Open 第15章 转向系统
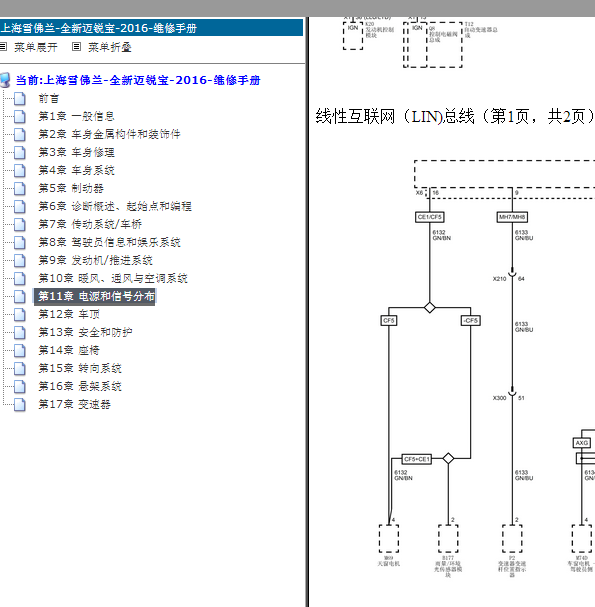Screen dimensions: 595x607 coord(80,368)
